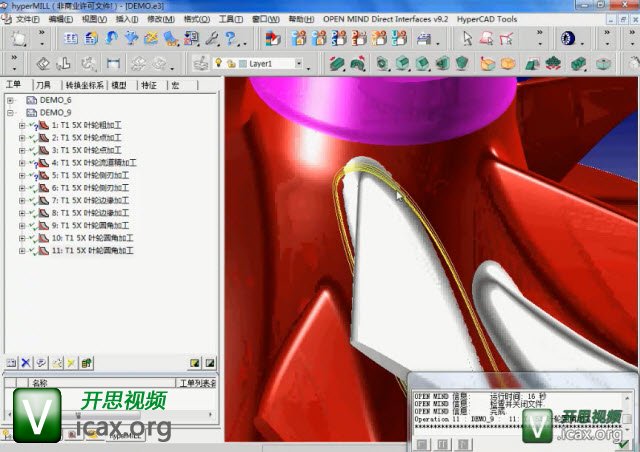Viewport: 640px width, 452px height.
Task: Toggle green check status on job 6
Action: click(33, 188)
